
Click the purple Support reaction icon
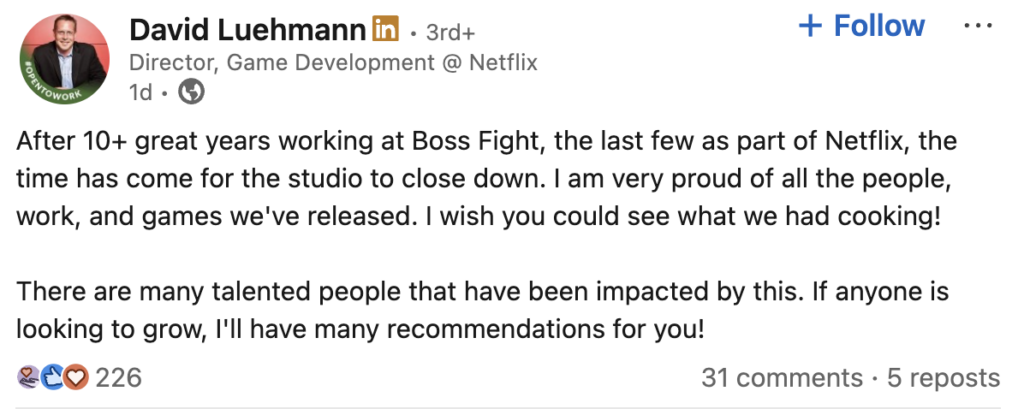(x=27, y=377)
